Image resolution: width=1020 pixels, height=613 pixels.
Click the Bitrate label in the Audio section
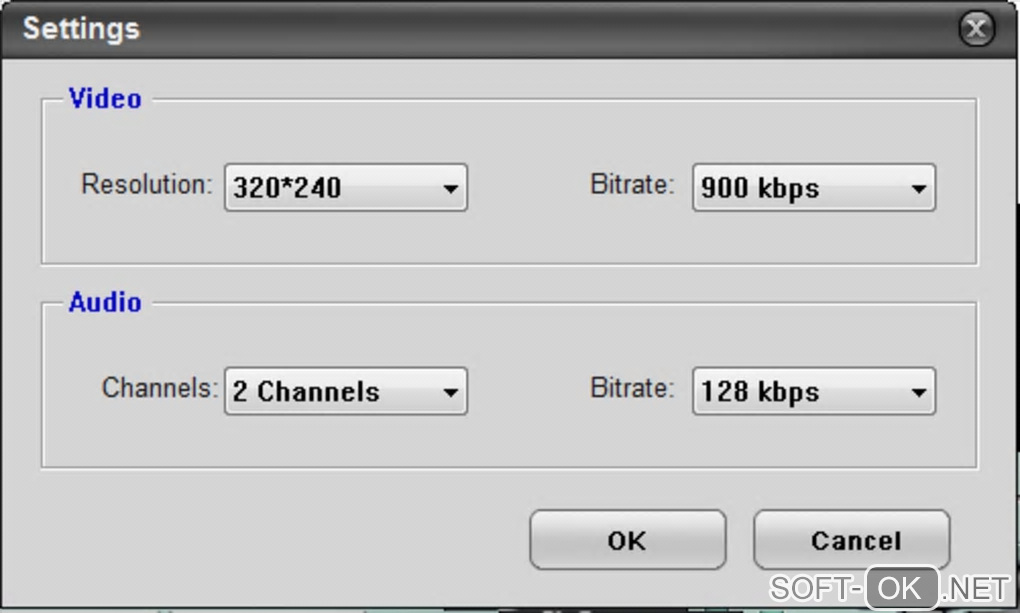point(632,388)
